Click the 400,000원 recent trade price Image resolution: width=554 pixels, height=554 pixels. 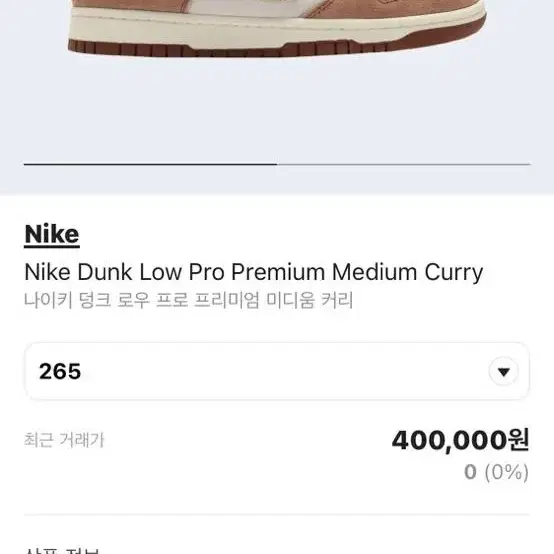coord(460,440)
